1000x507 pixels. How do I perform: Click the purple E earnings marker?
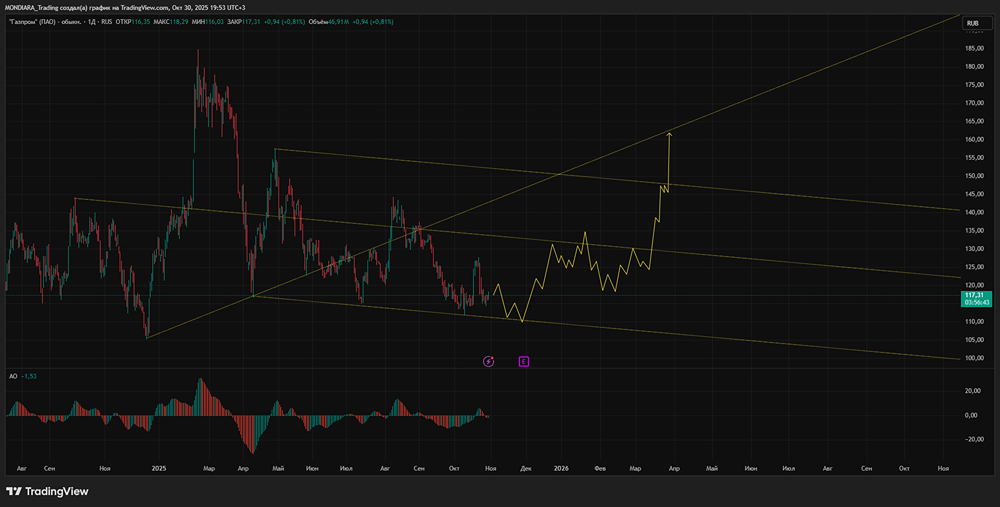(524, 362)
